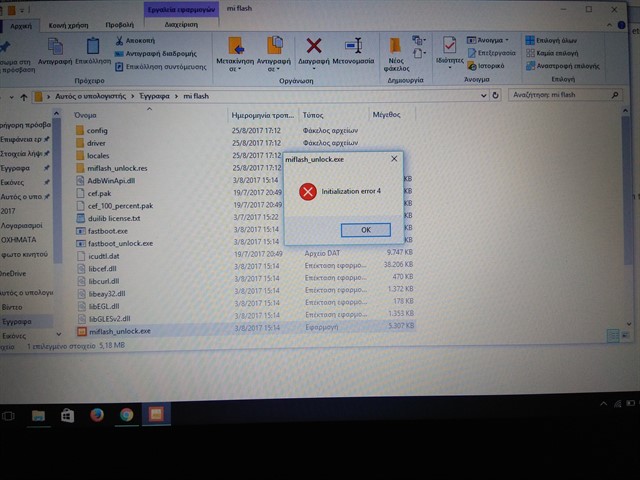Click the Ιστορικό history command

(486, 66)
